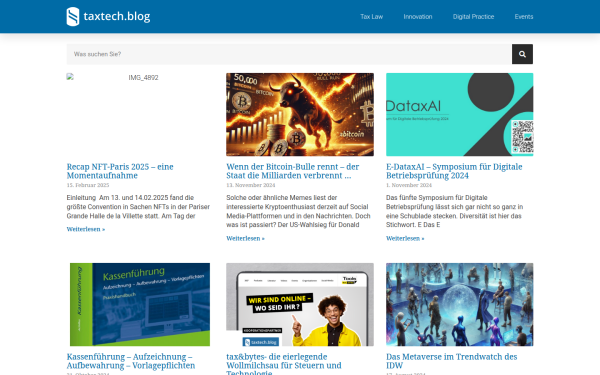Open 'Kassenführung – Aufzeichnung' article title
Viewport: 600px width, 375px height.
pos(131,361)
